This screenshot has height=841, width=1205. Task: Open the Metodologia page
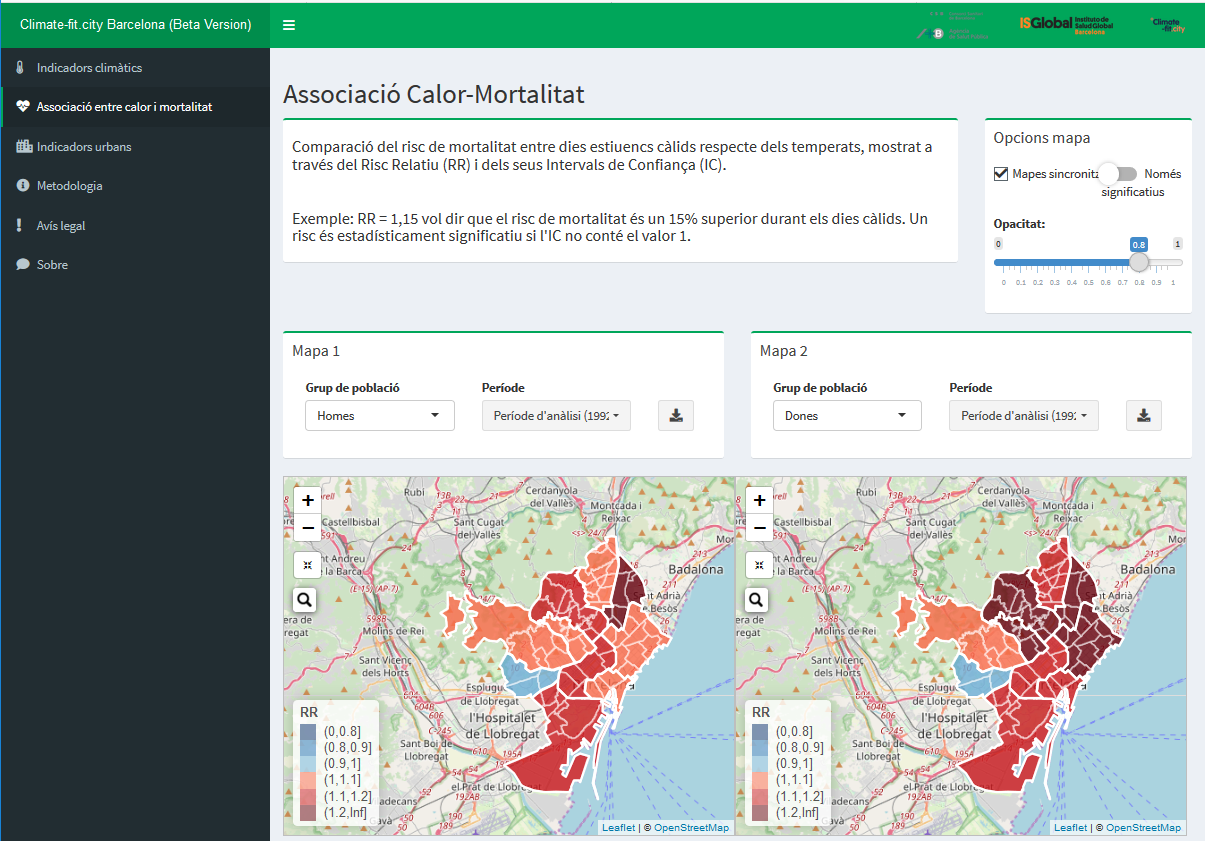(x=69, y=186)
